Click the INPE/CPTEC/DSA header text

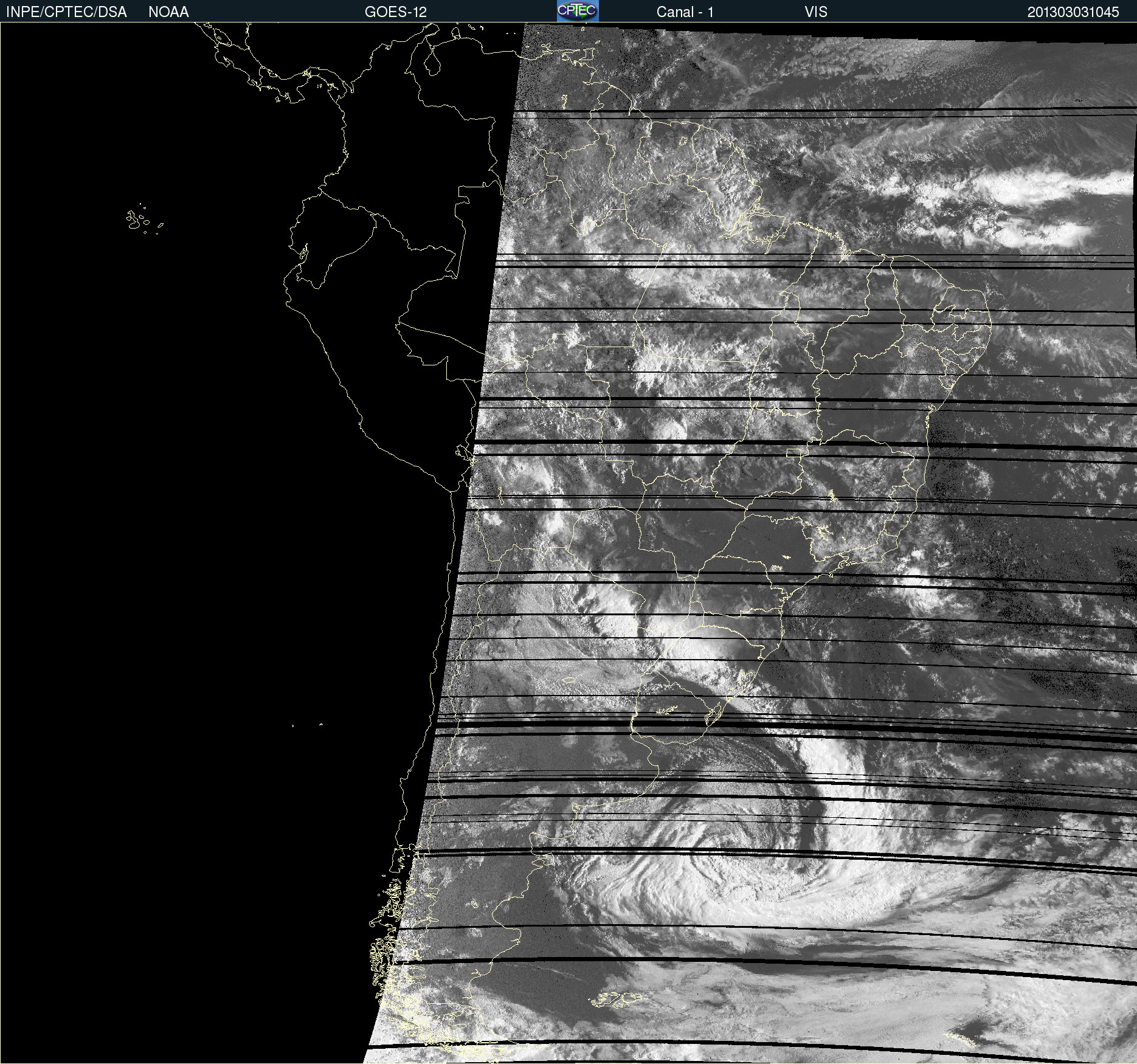point(66,12)
